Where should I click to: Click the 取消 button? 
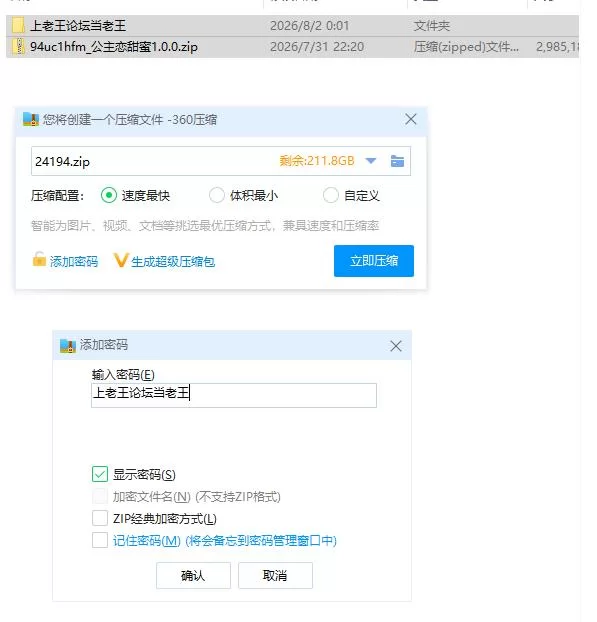(275, 575)
